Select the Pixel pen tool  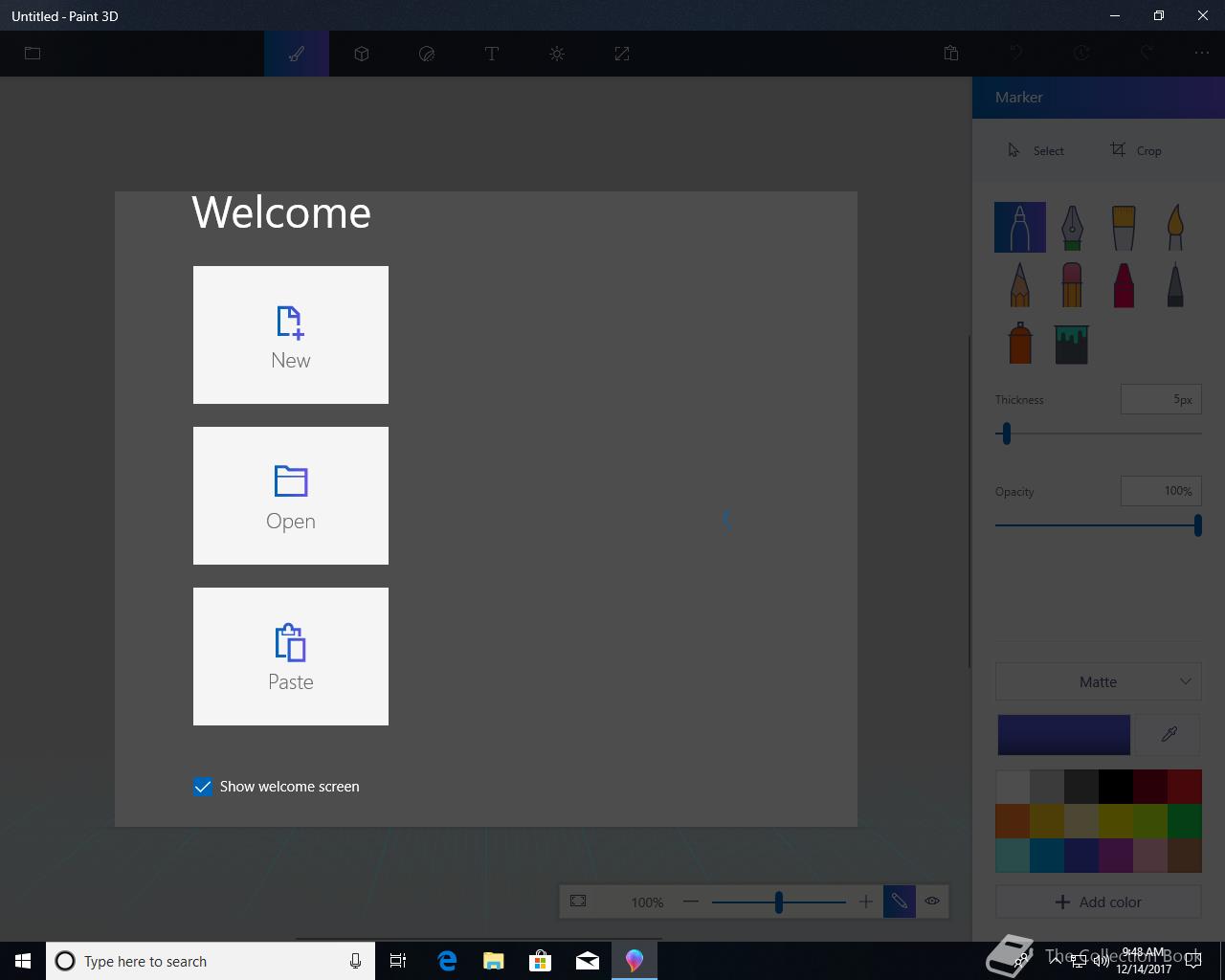(1175, 284)
